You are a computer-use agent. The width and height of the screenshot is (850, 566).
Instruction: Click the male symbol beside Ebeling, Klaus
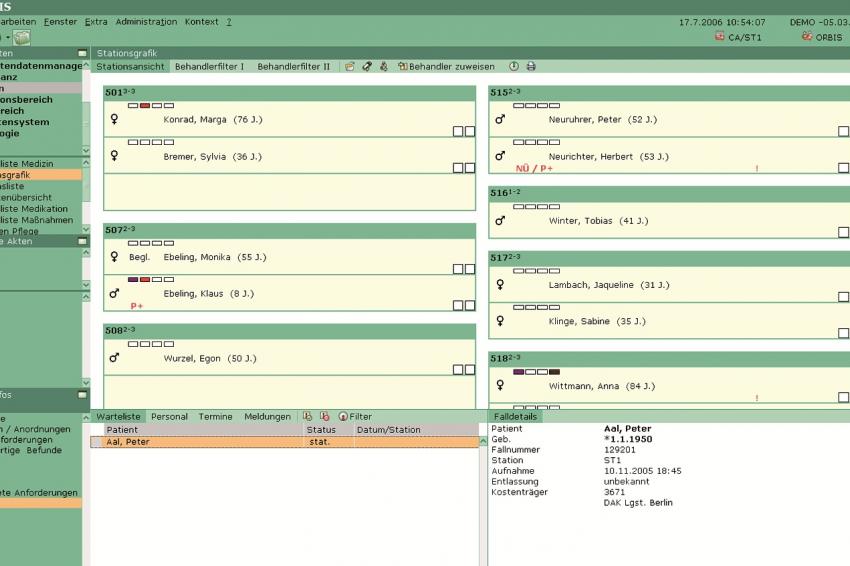(114, 293)
